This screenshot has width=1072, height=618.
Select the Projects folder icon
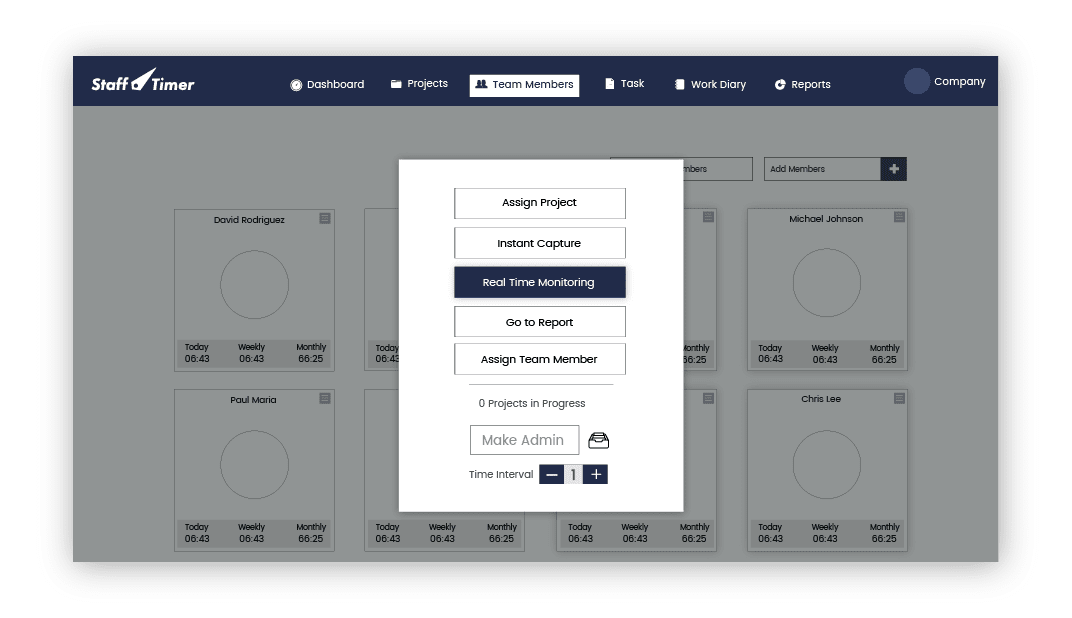click(394, 83)
